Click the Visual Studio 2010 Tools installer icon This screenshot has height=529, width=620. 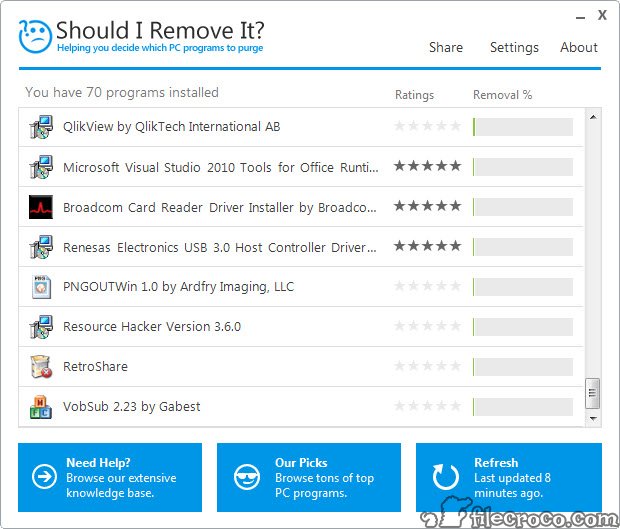coord(41,167)
